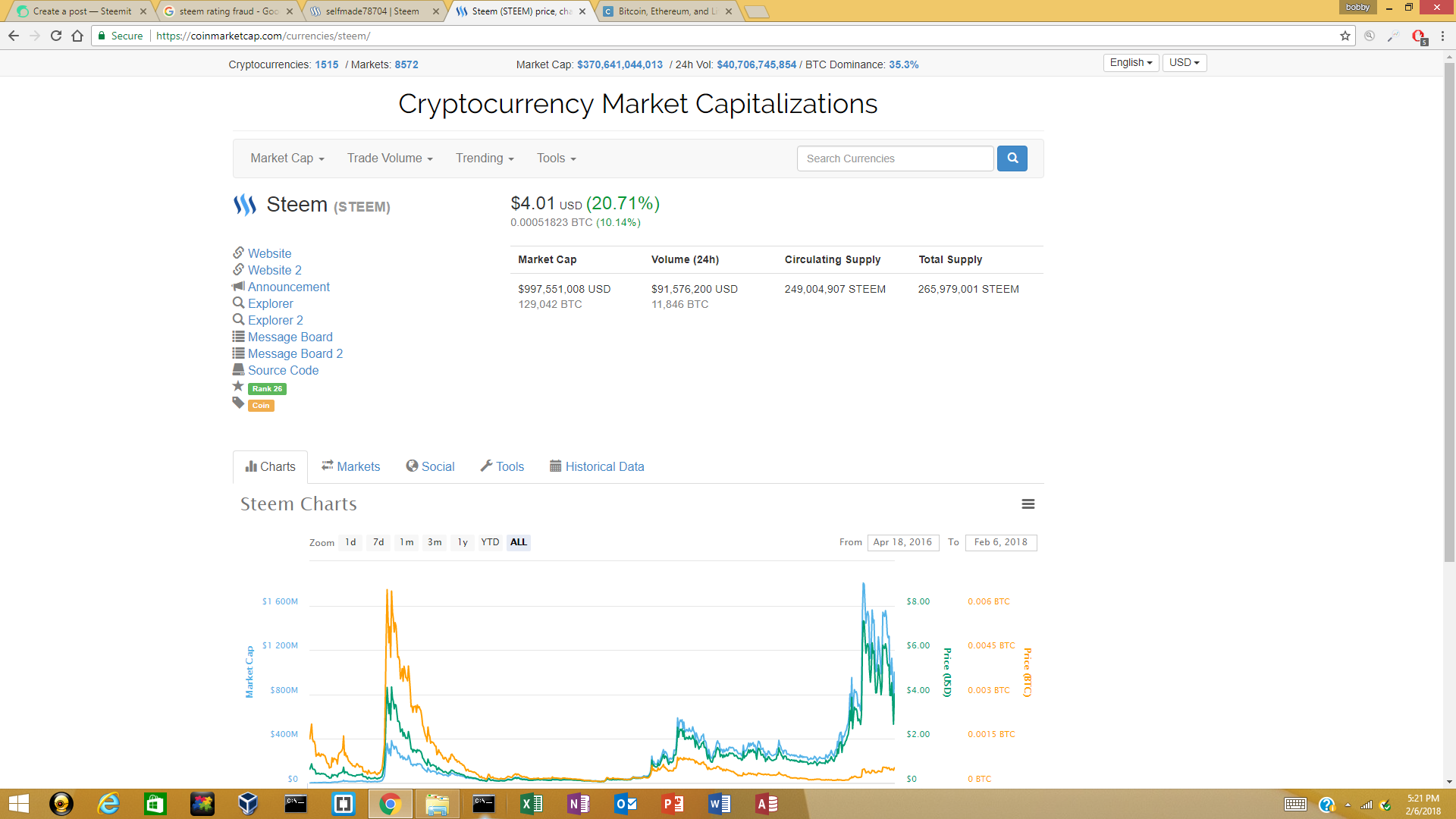Launch OneNote from the taskbar

click(578, 804)
